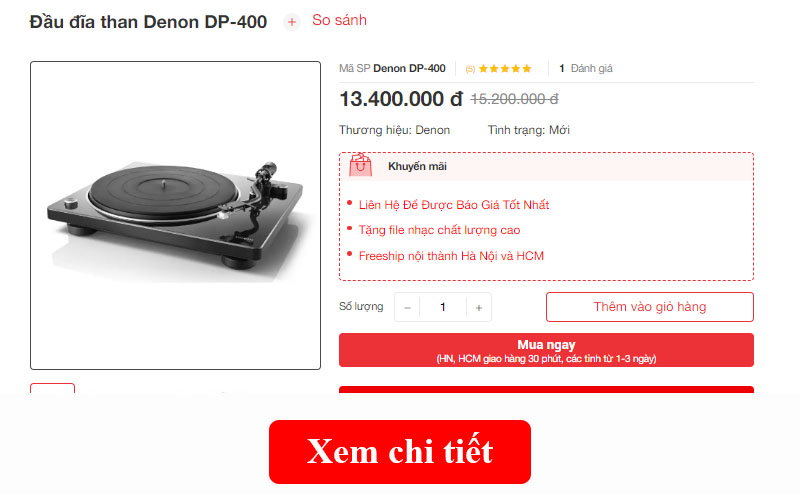Select the first thumbnail below product image
The width and height of the screenshot is (800, 494).
(x=53, y=388)
